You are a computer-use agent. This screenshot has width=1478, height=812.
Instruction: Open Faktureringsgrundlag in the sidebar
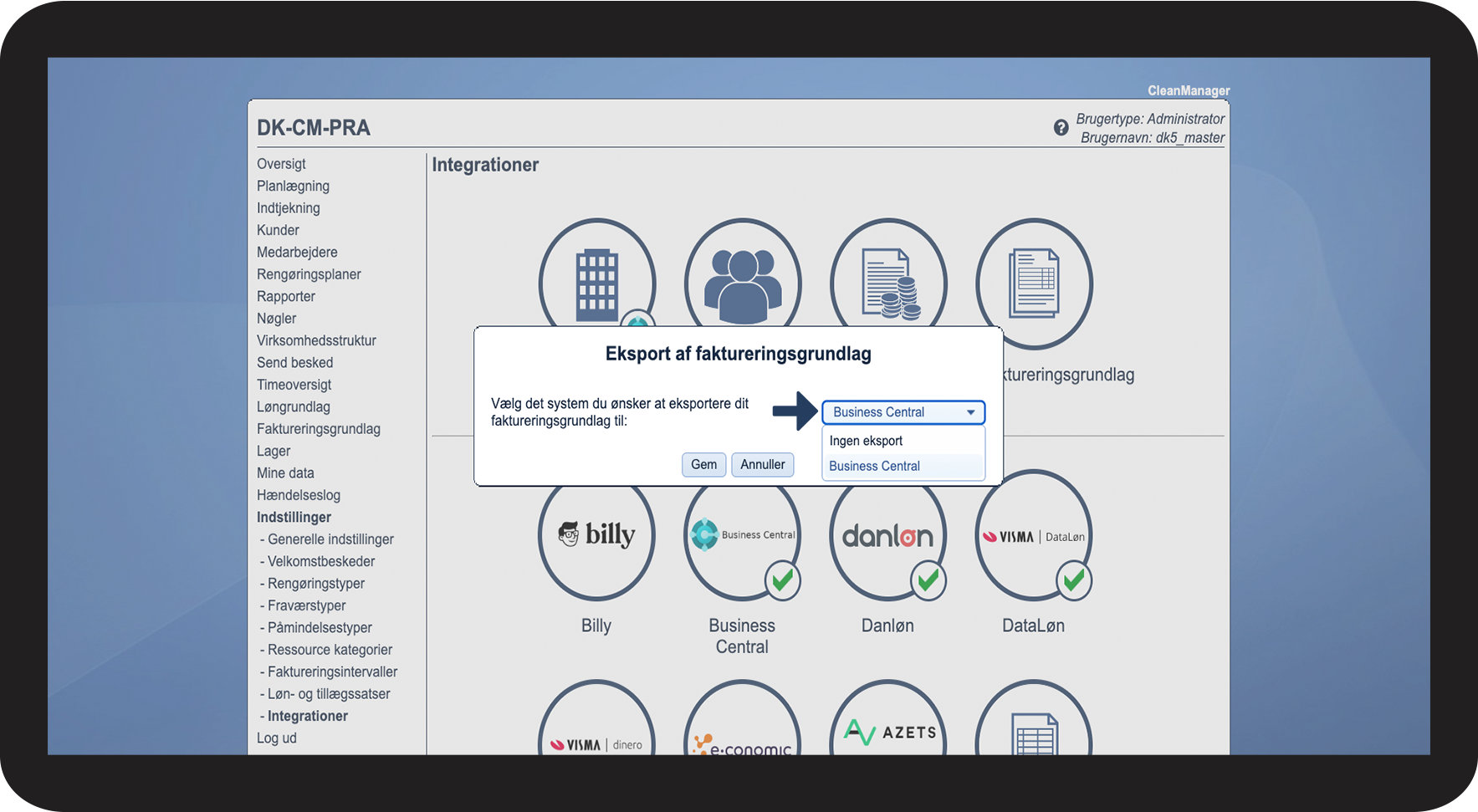(319, 429)
